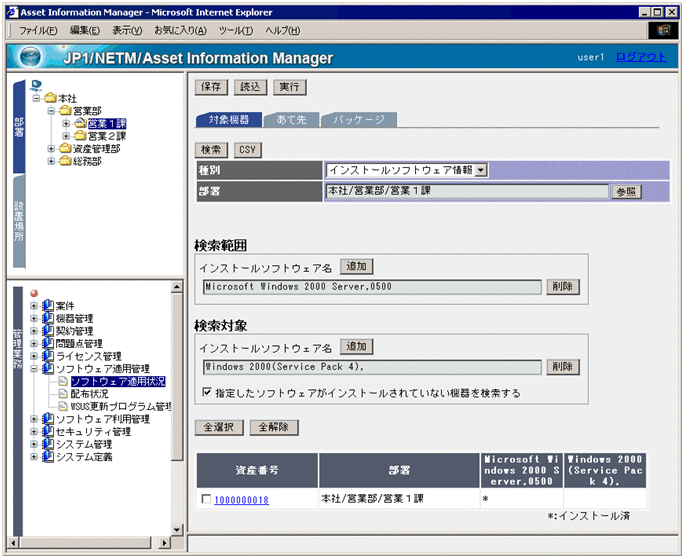Click the Windows logo throbber in menu bar
Viewport: 685px width, 559px height.
click(x=663, y=30)
